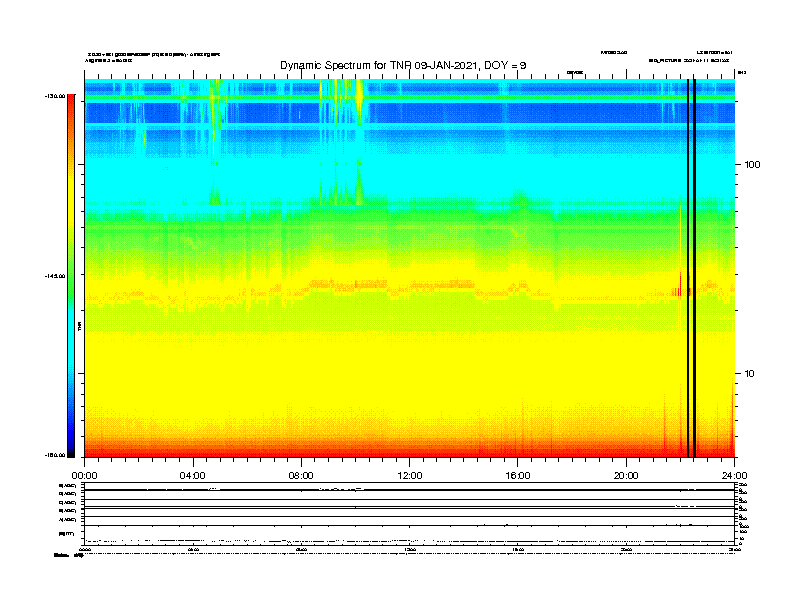Screen dimensions: 792x612
Task: Click the large "04:00" time axis label
Action: coord(192,476)
